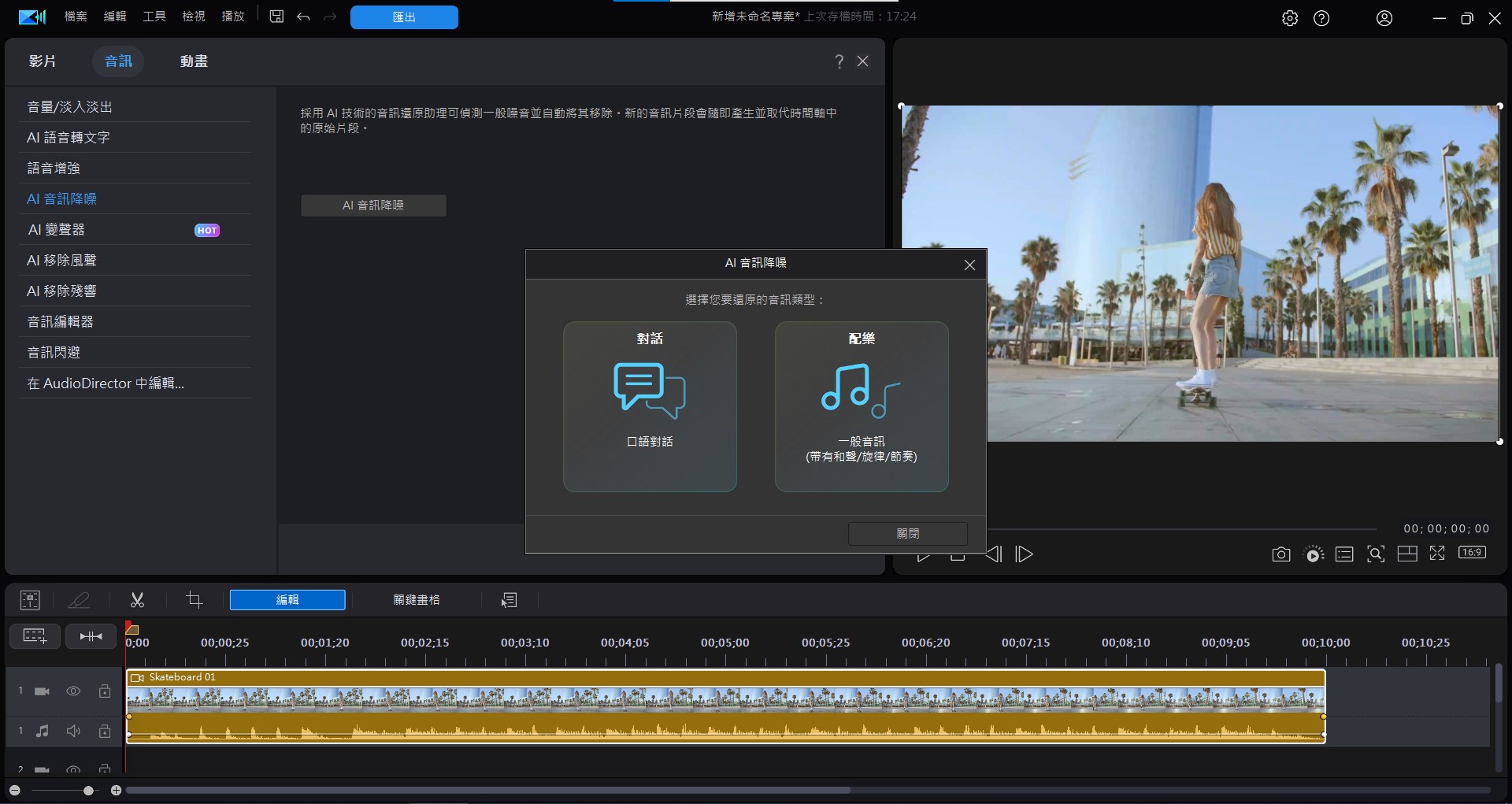The width and height of the screenshot is (1512, 804).
Task: Click the zoom-in plus icon on timeline
Action: point(116,790)
